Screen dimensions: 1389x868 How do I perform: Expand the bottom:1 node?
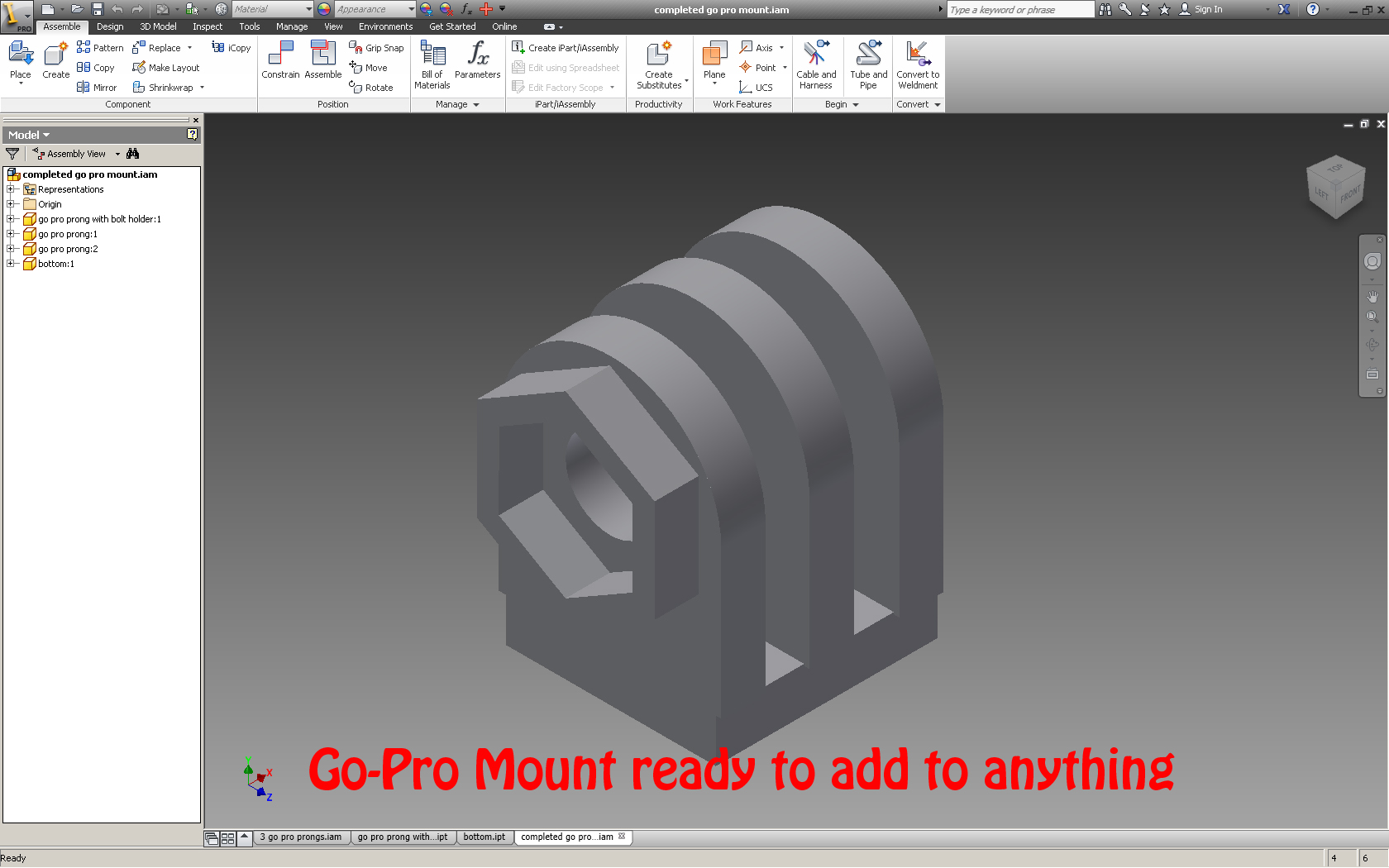tap(11, 264)
